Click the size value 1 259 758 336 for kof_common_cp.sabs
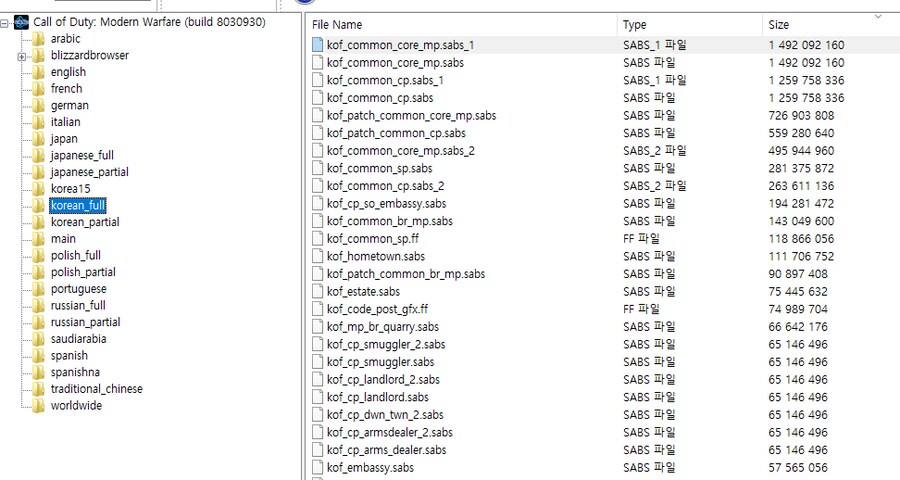The height and width of the screenshot is (480, 900). [x=806, y=98]
